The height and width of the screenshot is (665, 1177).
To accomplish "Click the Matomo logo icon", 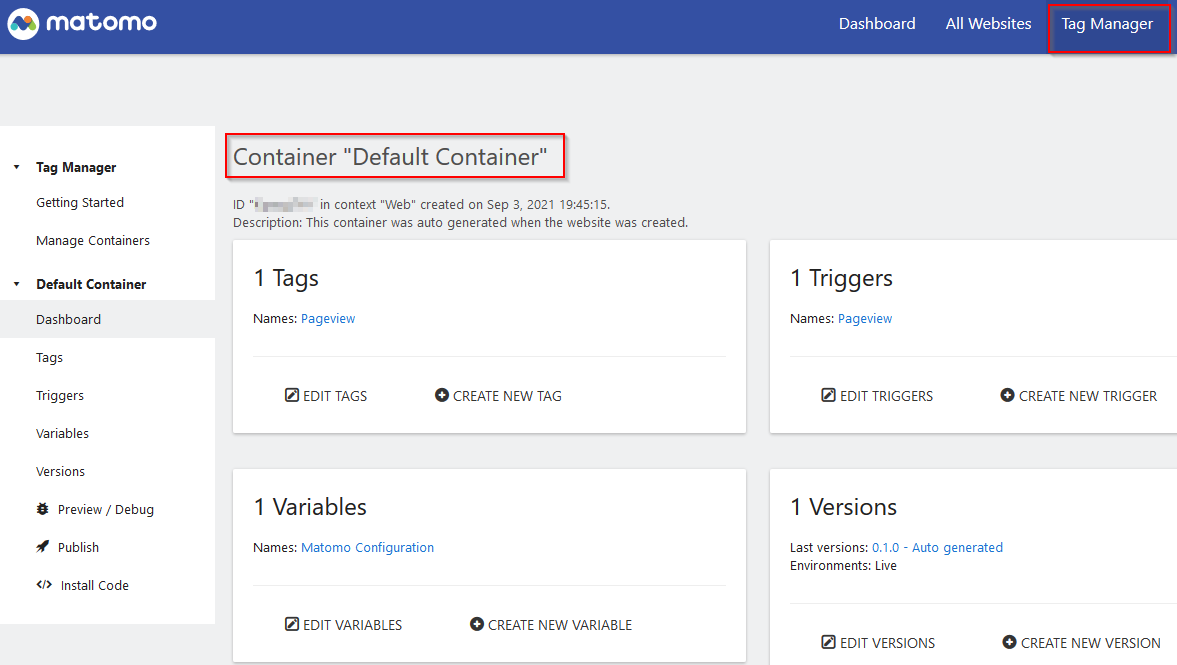I will pyautogui.click(x=23, y=24).
